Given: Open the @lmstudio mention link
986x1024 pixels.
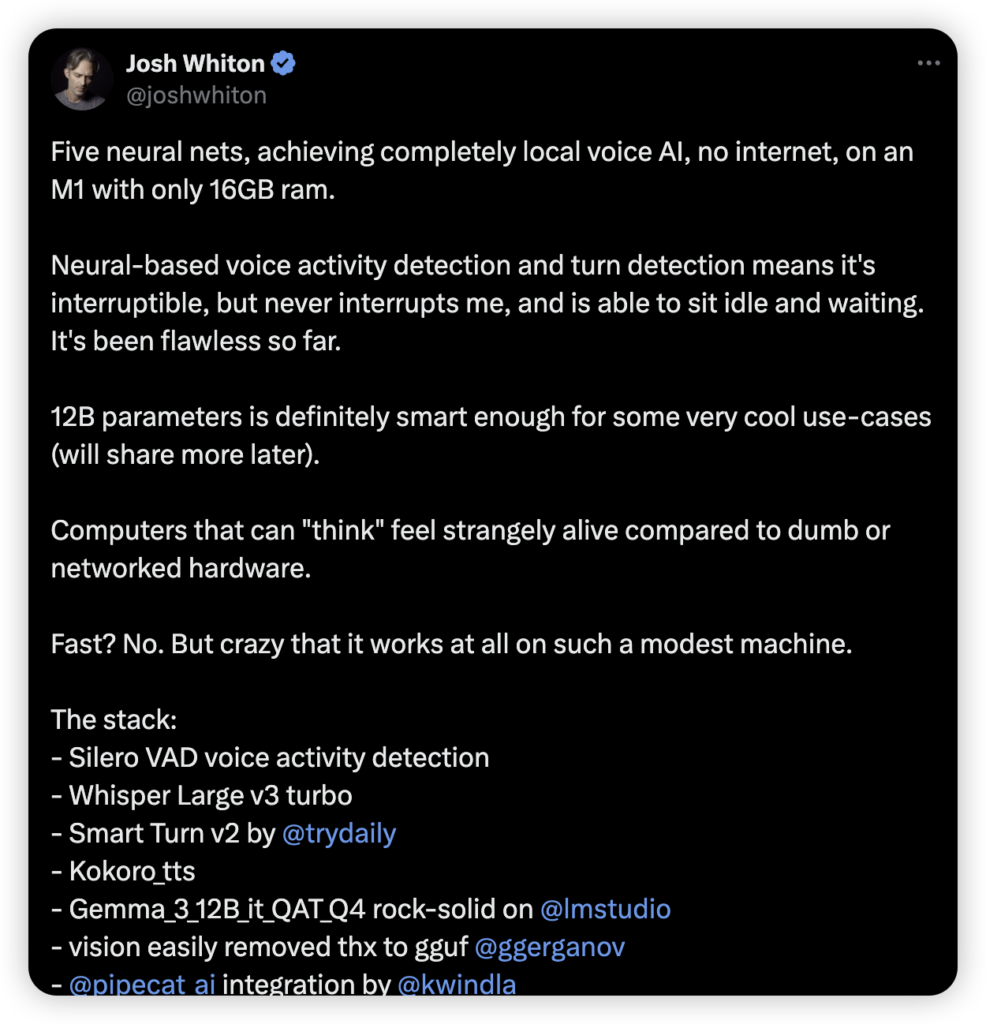Looking at the screenshot, I should click(x=605, y=909).
